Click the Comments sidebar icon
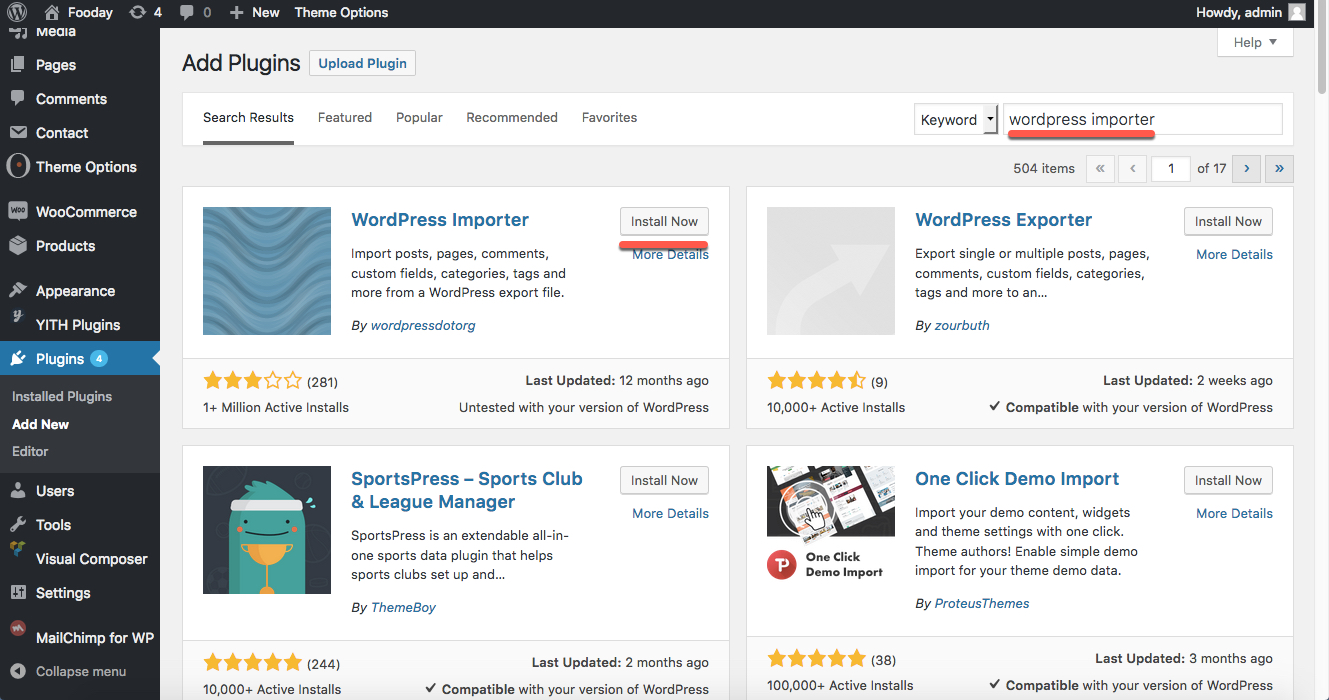 tap(17, 99)
